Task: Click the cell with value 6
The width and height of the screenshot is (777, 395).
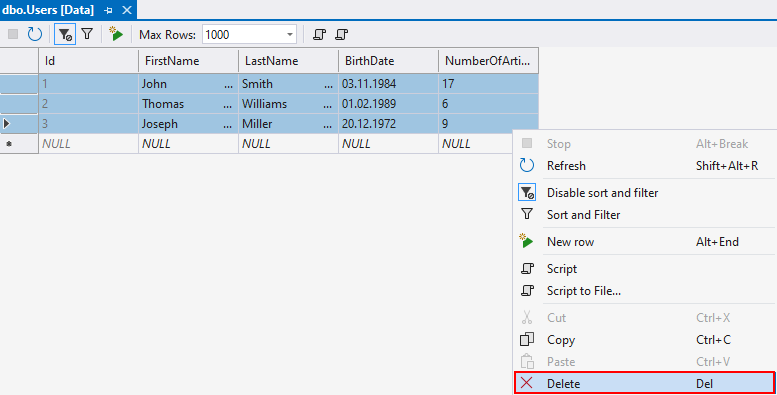Action: tap(489, 104)
